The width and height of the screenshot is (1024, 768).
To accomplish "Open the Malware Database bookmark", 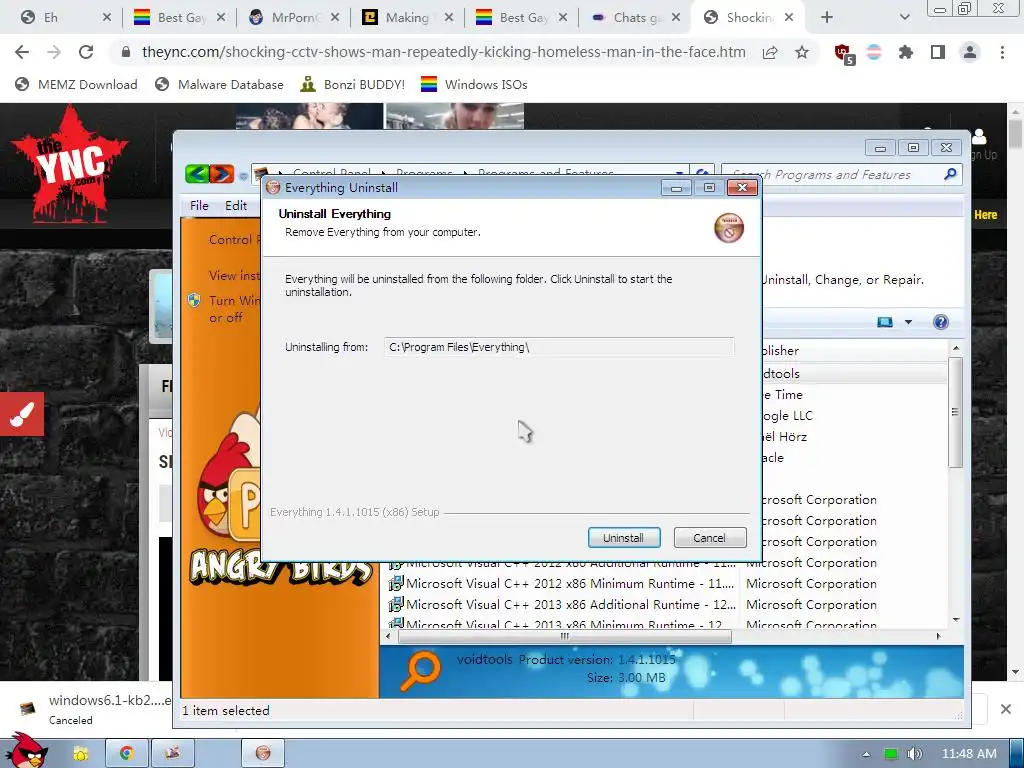I will [x=220, y=84].
